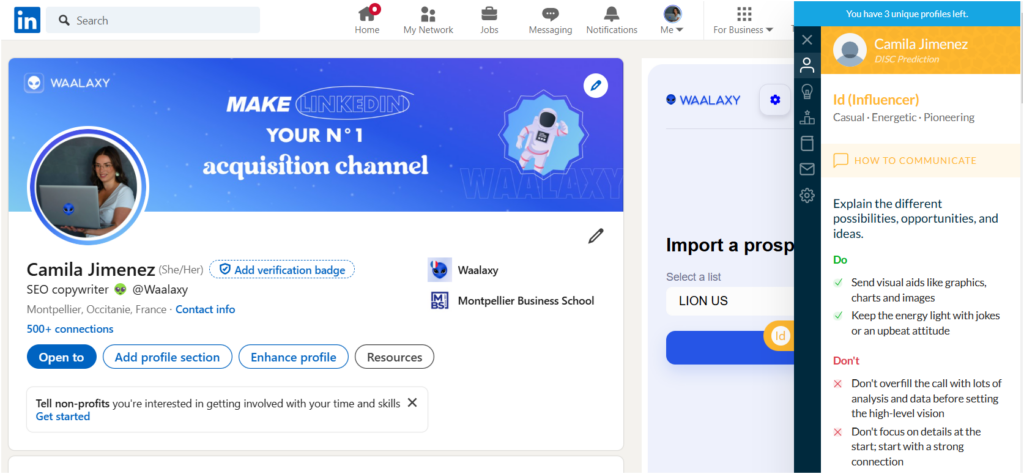Click 'DISC Prediction' subtitle text

tap(906, 59)
